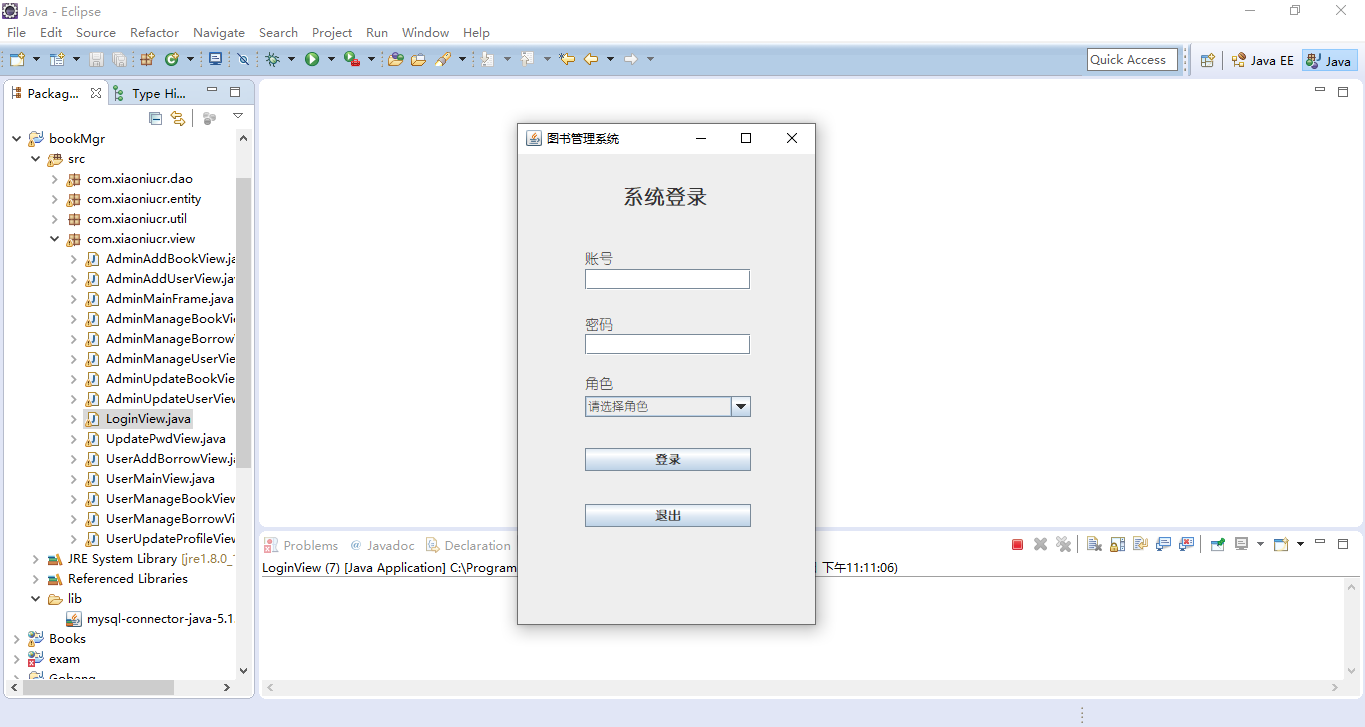Open the File menu
Image resolution: width=1365 pixels, height=727 pixels.
[16, 32]
